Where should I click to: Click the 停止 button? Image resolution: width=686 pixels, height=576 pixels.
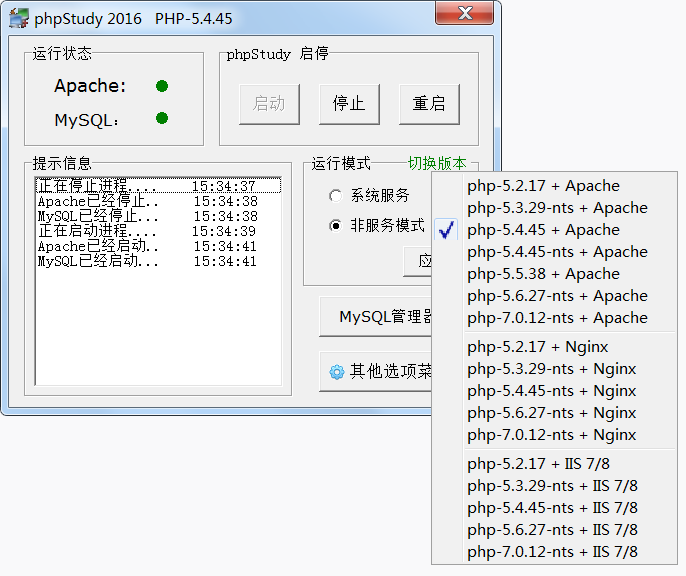[x=349, y=105]
